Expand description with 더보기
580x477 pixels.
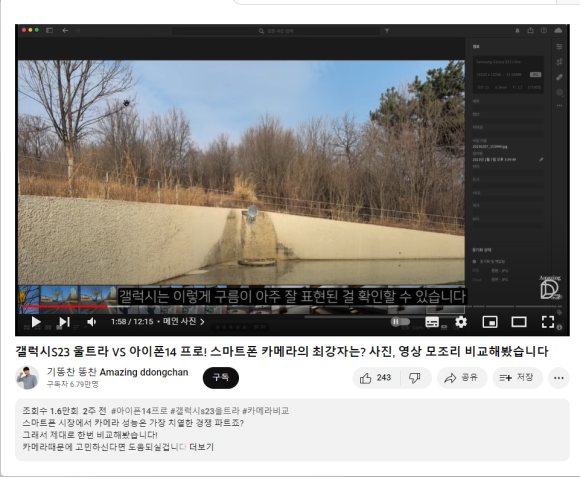coord(202,447)
